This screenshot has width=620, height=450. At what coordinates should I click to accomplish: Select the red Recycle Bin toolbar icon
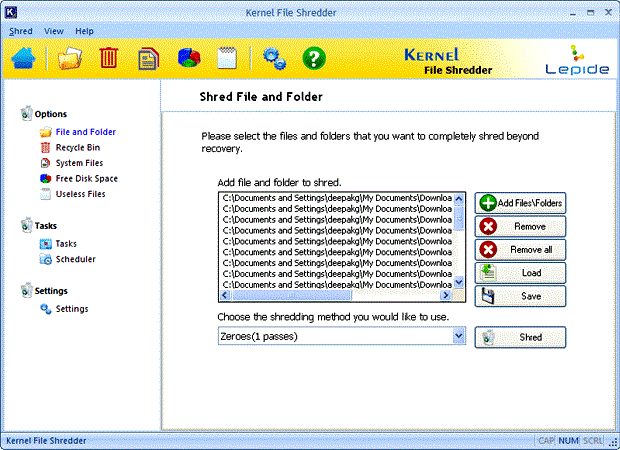pyautogui.click(x=108, y=58)
